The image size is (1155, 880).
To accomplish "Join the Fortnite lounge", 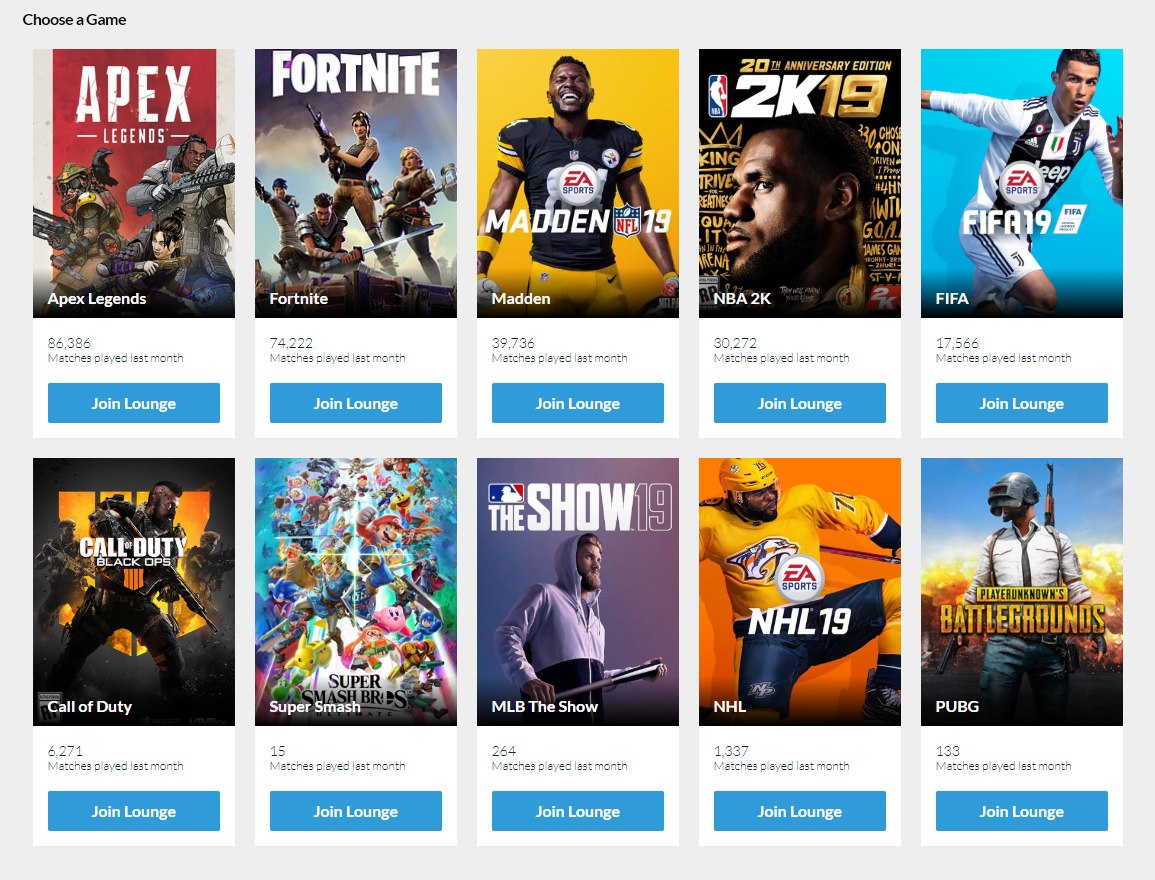I will (x=356, y=403).
